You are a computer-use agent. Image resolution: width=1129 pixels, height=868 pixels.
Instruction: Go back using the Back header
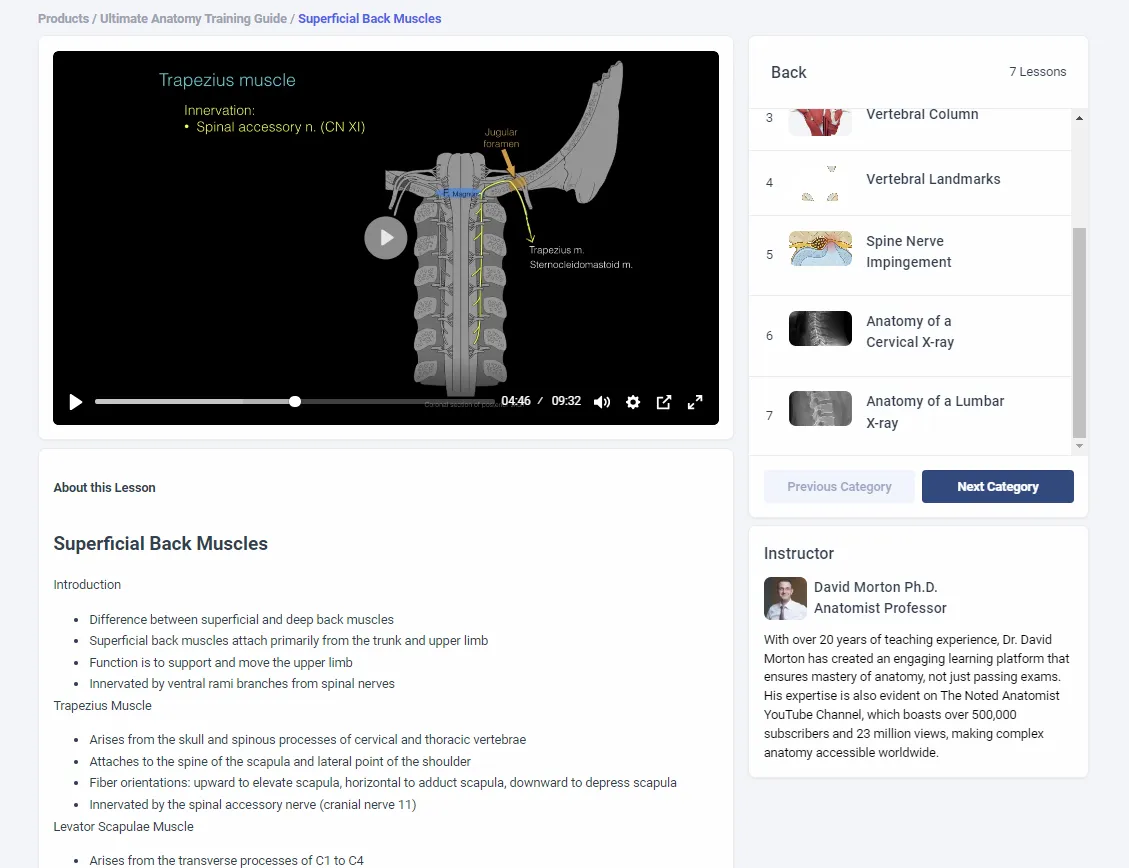[x=789, y=72]
